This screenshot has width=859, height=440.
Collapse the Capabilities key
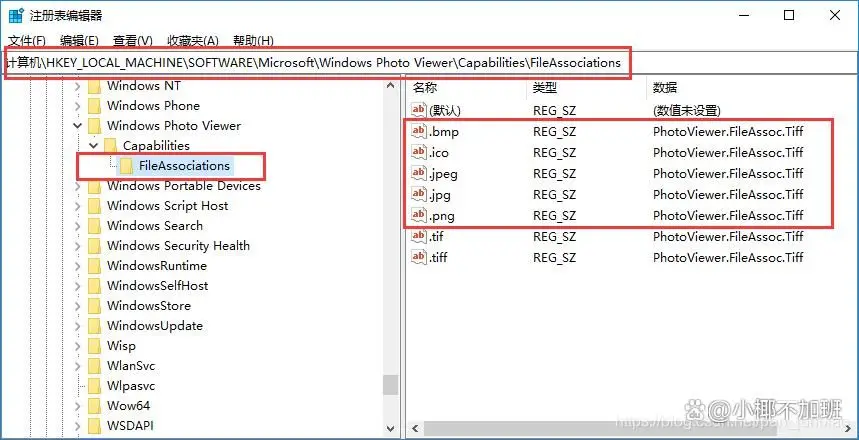coord(94,146)
